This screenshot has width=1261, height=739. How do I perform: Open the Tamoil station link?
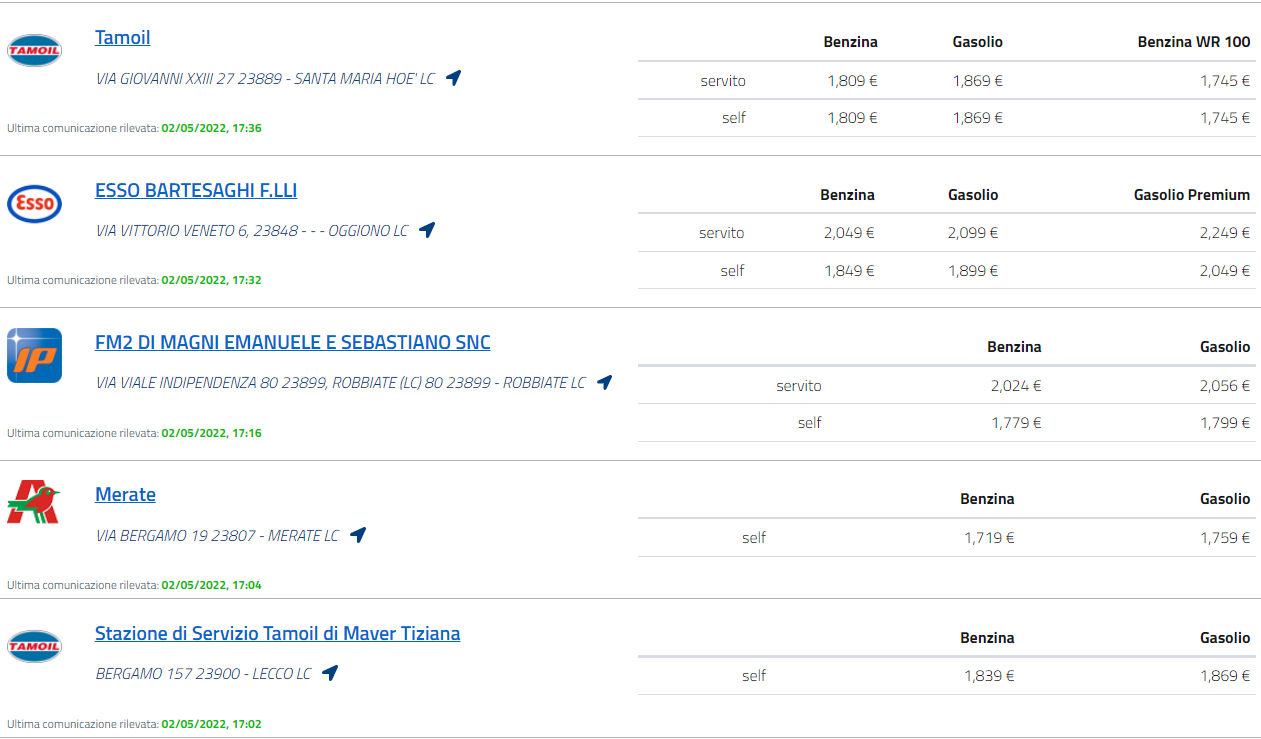click(x=122, y=38)
